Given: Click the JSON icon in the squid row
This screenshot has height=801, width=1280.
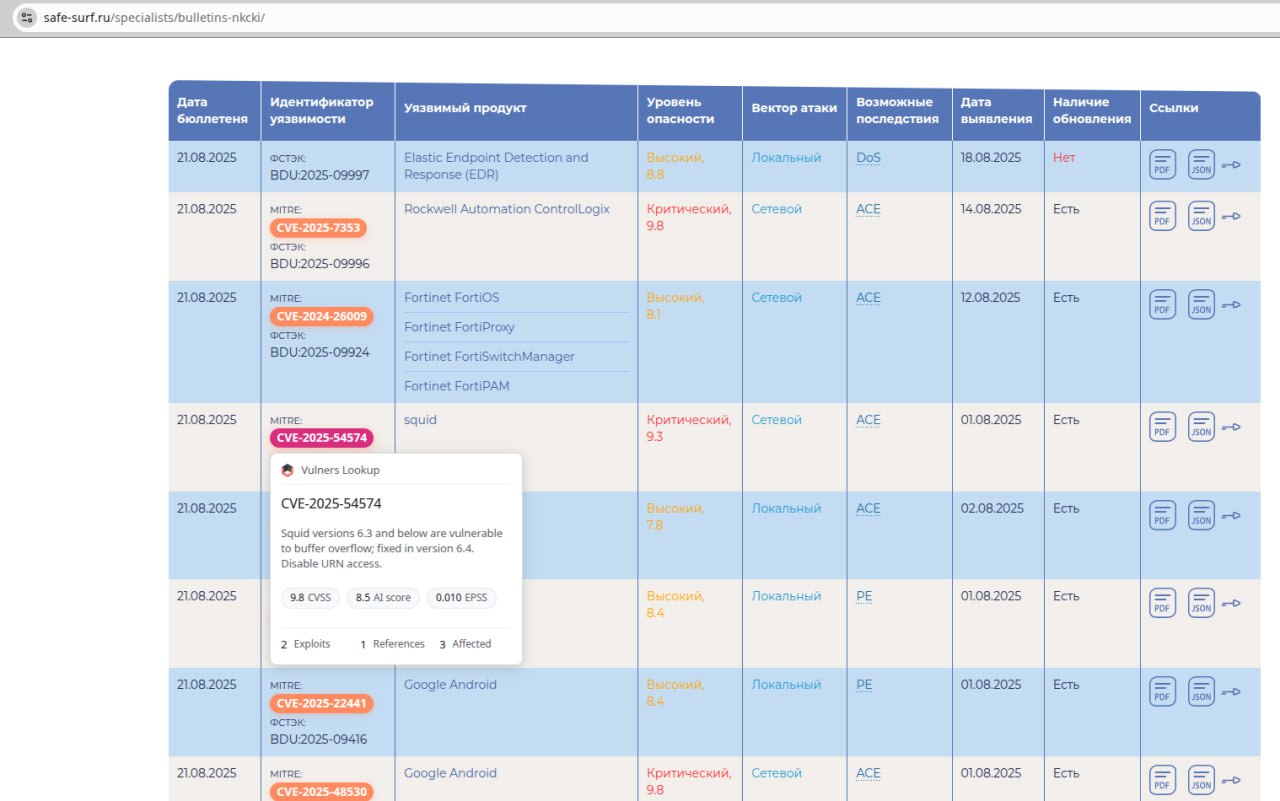Looking at the screenshot, I should tap(1201, 427).
